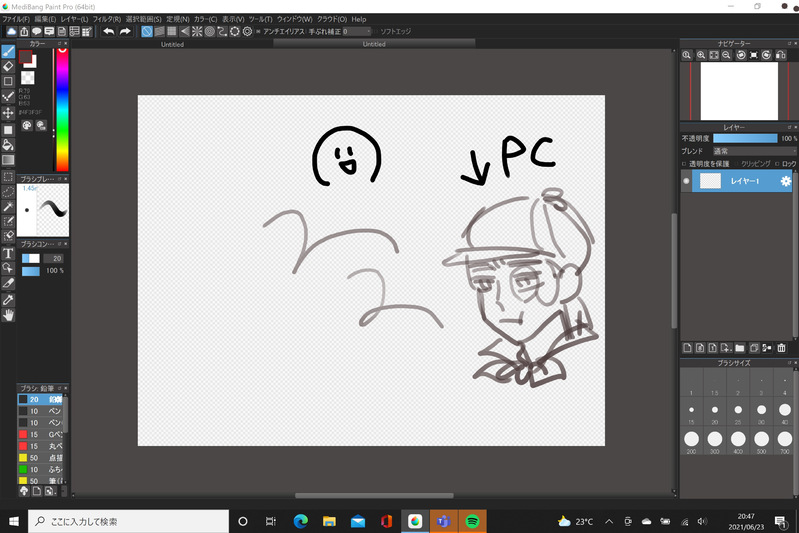Click the brush size value 20 field

[53, 259]
